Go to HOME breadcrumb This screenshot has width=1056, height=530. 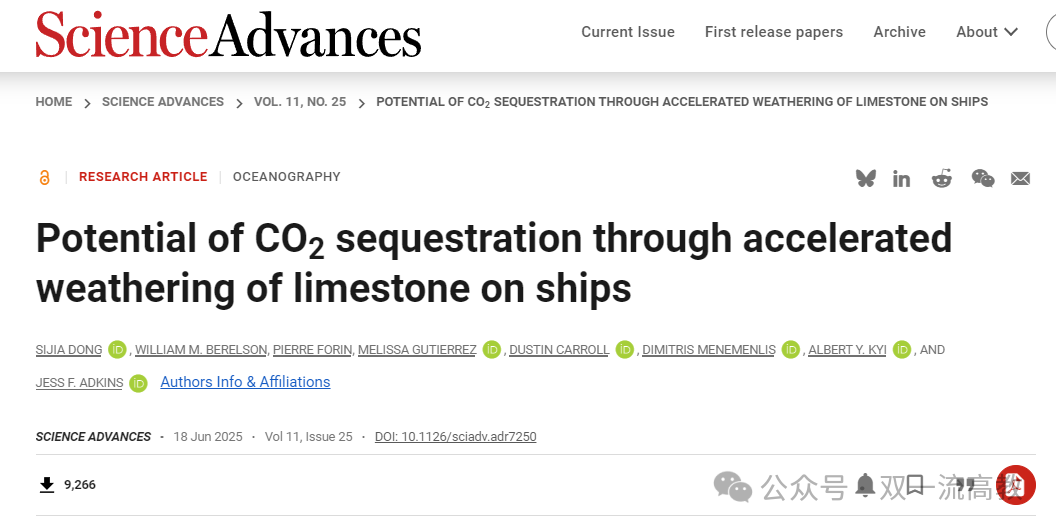[54, 102]
